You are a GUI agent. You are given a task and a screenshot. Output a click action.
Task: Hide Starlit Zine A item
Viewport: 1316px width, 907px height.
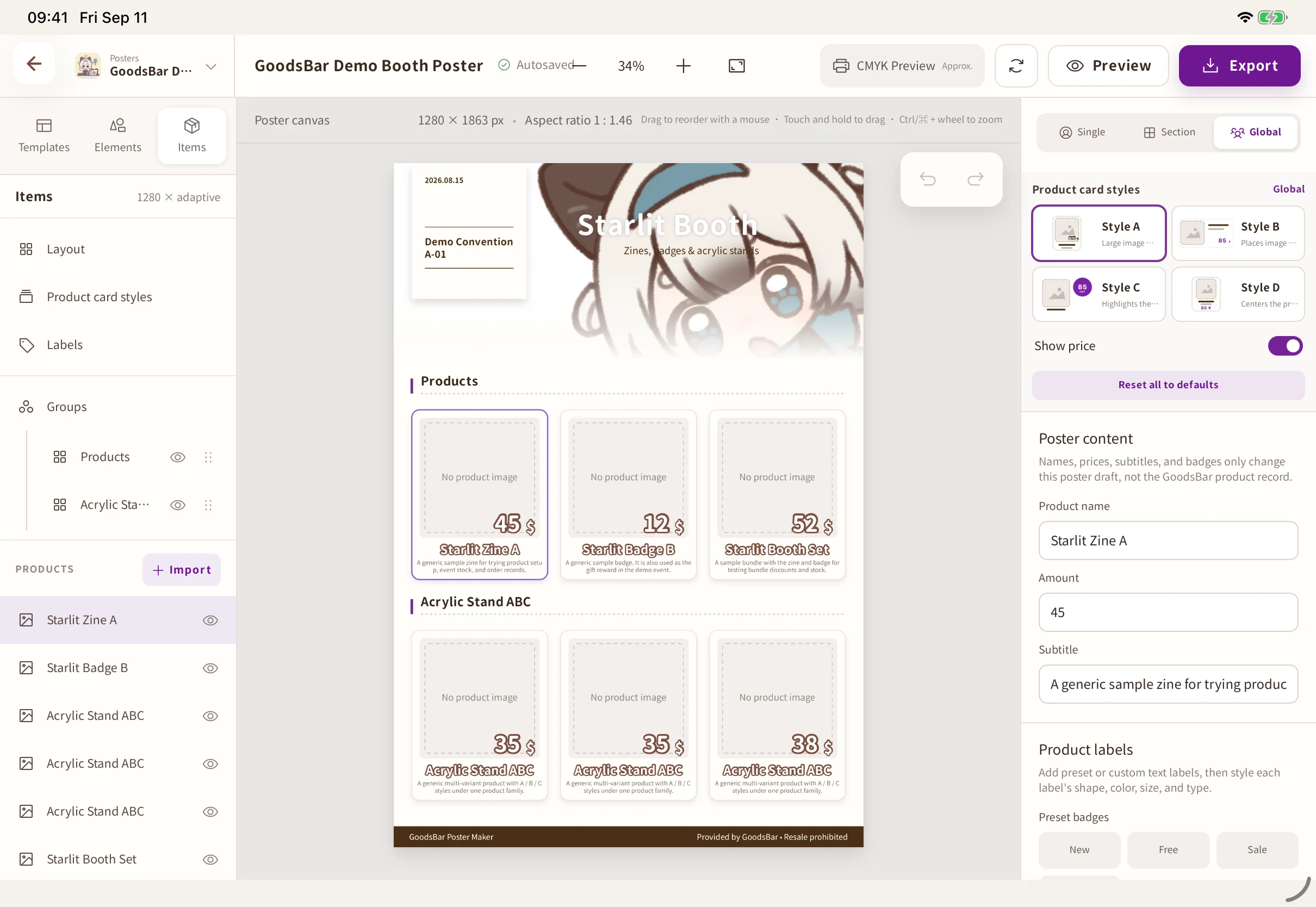tap(210, 620)
